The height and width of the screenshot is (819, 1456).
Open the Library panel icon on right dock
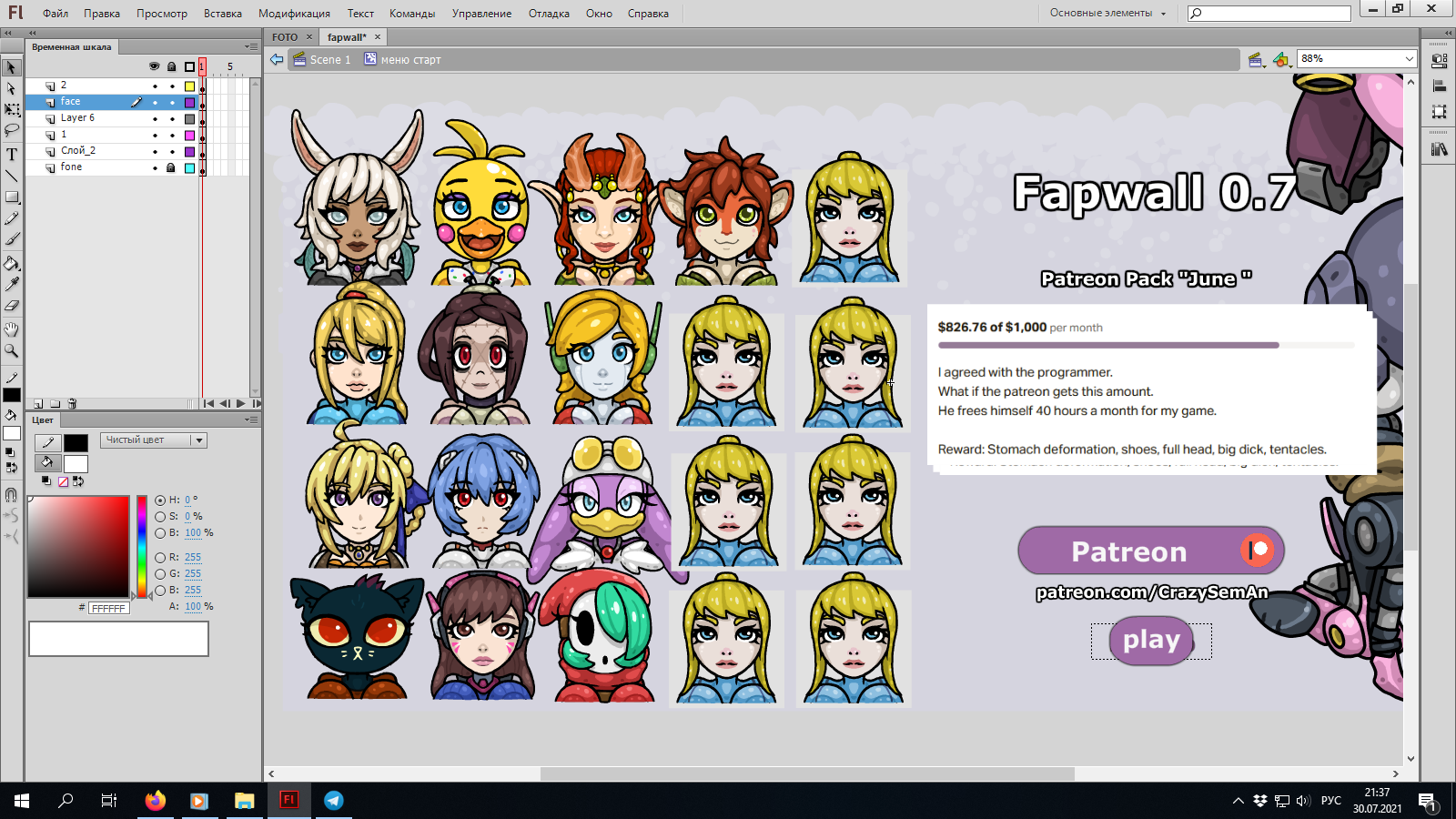click(1439, 149)
